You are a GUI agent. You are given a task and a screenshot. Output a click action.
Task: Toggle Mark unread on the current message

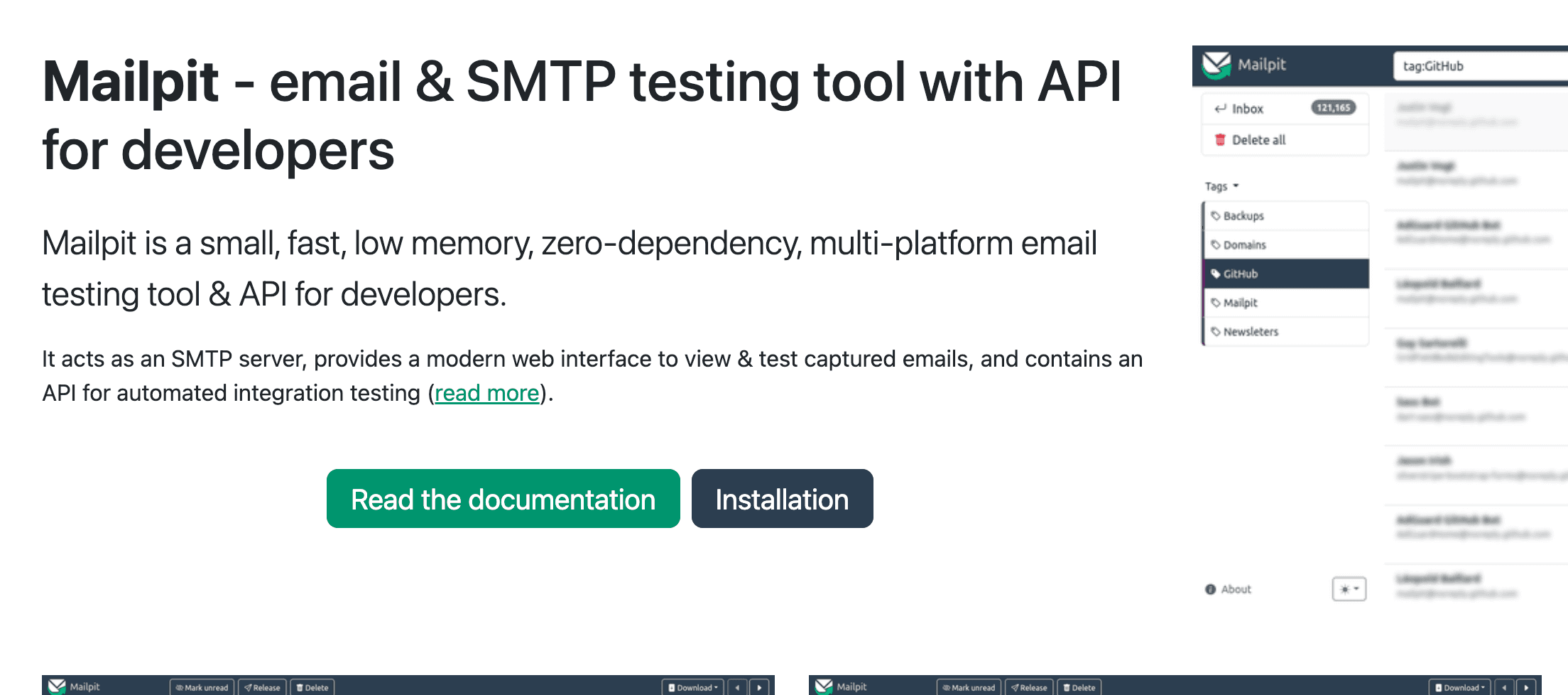pyautogui.click(x=202, y=686)
